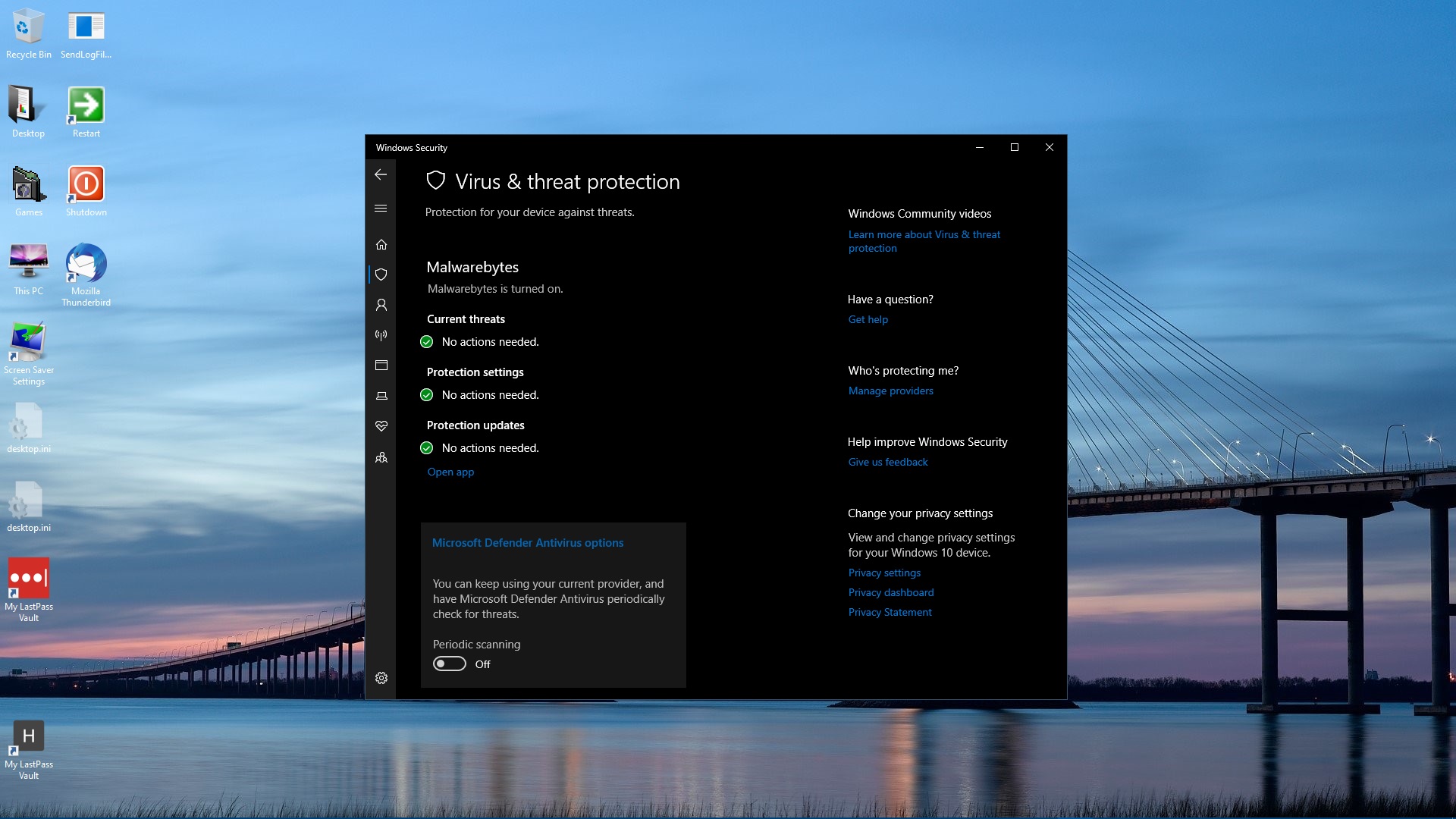Click Protection settings heading
Screen dimensions: 1456x819
pyautogui.click(x=475, y=372)
